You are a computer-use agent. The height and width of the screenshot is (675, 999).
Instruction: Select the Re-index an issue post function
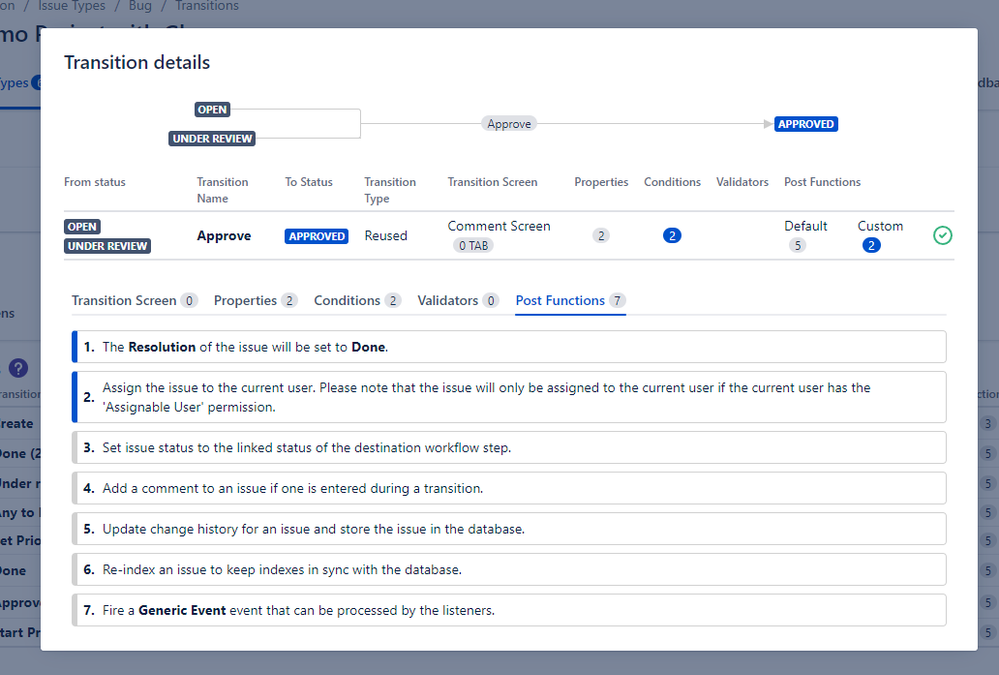tap(509, 570)
